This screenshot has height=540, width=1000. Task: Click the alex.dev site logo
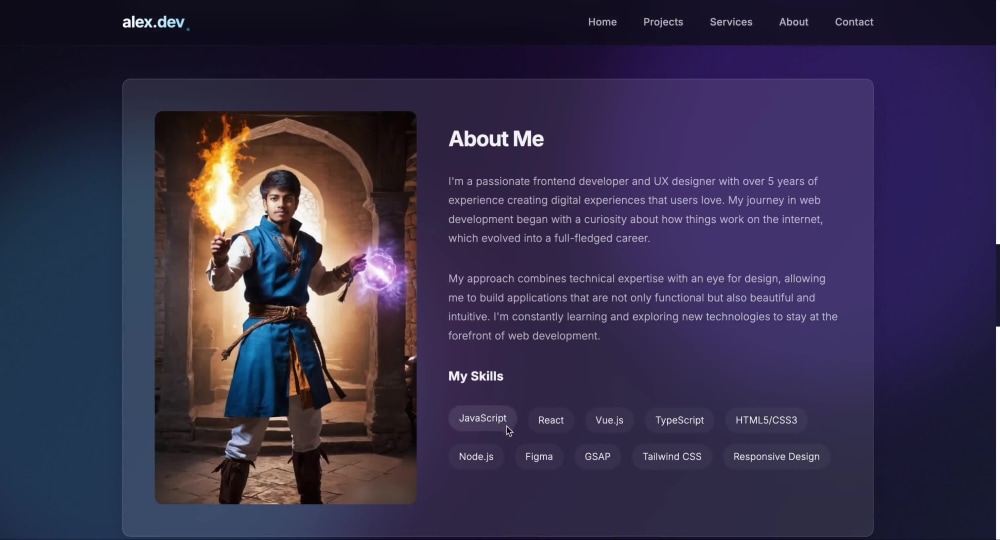click(x=156, y=22)
